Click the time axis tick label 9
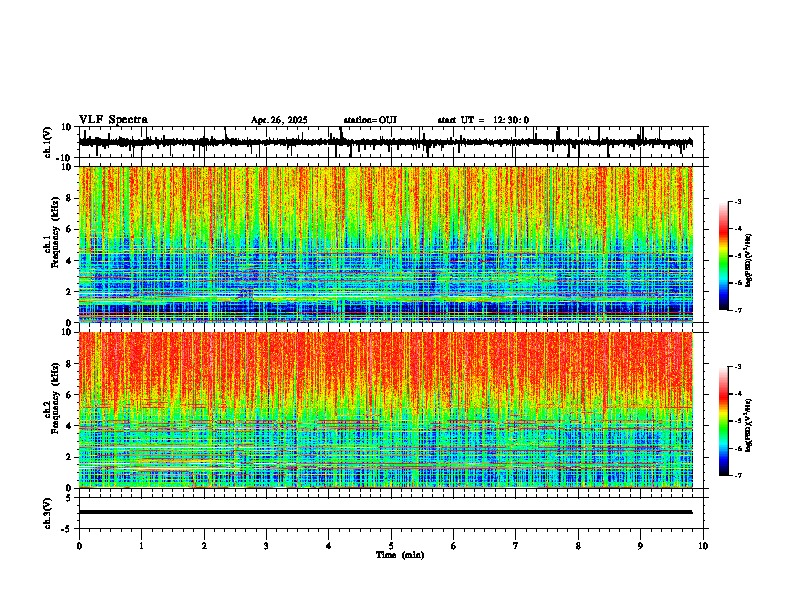This screenshot has width=792, height=612. click(640, 546)
